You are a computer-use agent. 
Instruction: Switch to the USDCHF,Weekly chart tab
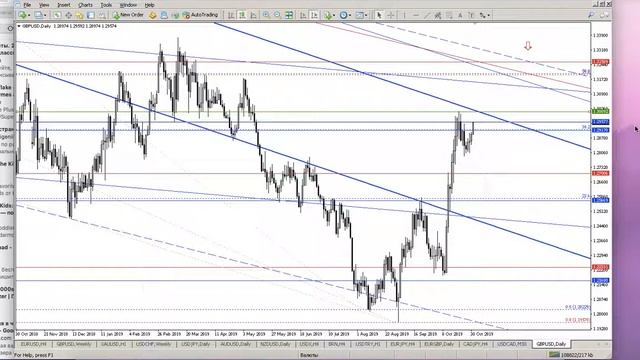coord(153,344)
